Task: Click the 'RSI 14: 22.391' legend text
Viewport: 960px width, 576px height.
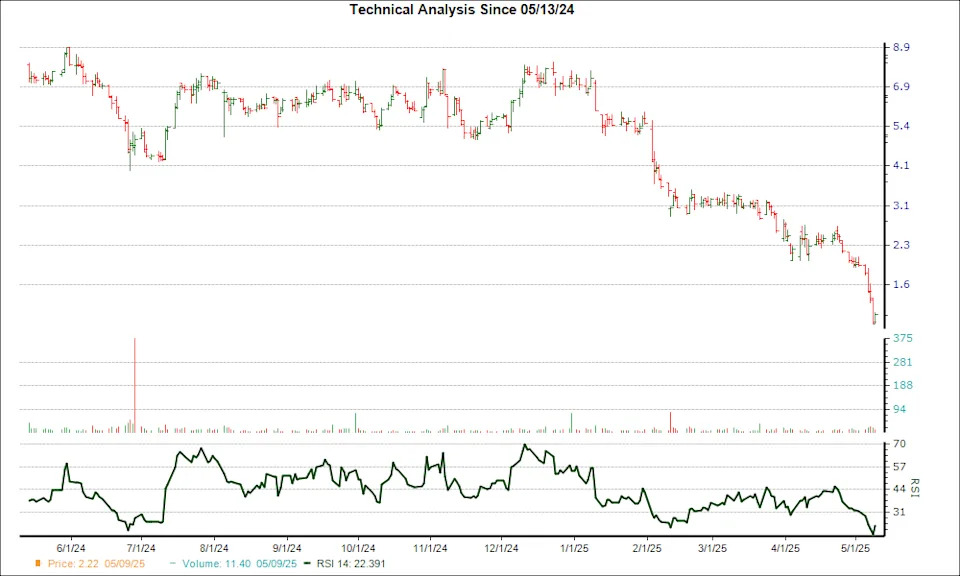Action: click(351, 564)
